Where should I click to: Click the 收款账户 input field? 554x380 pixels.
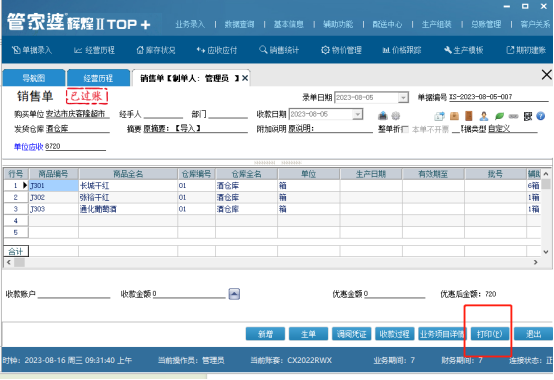[74, 294]
